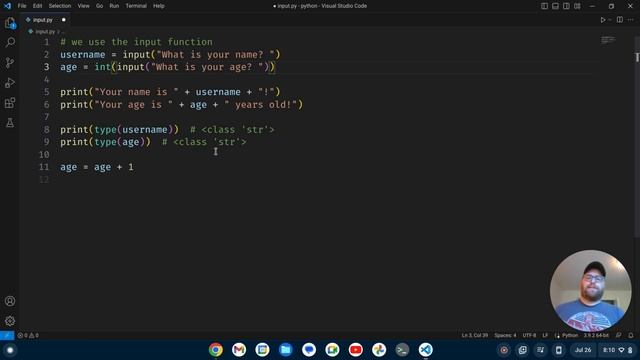The width and height of the screenshot is (640, 360).
Task: Open the Extensions view
Action: pos(10,102)
